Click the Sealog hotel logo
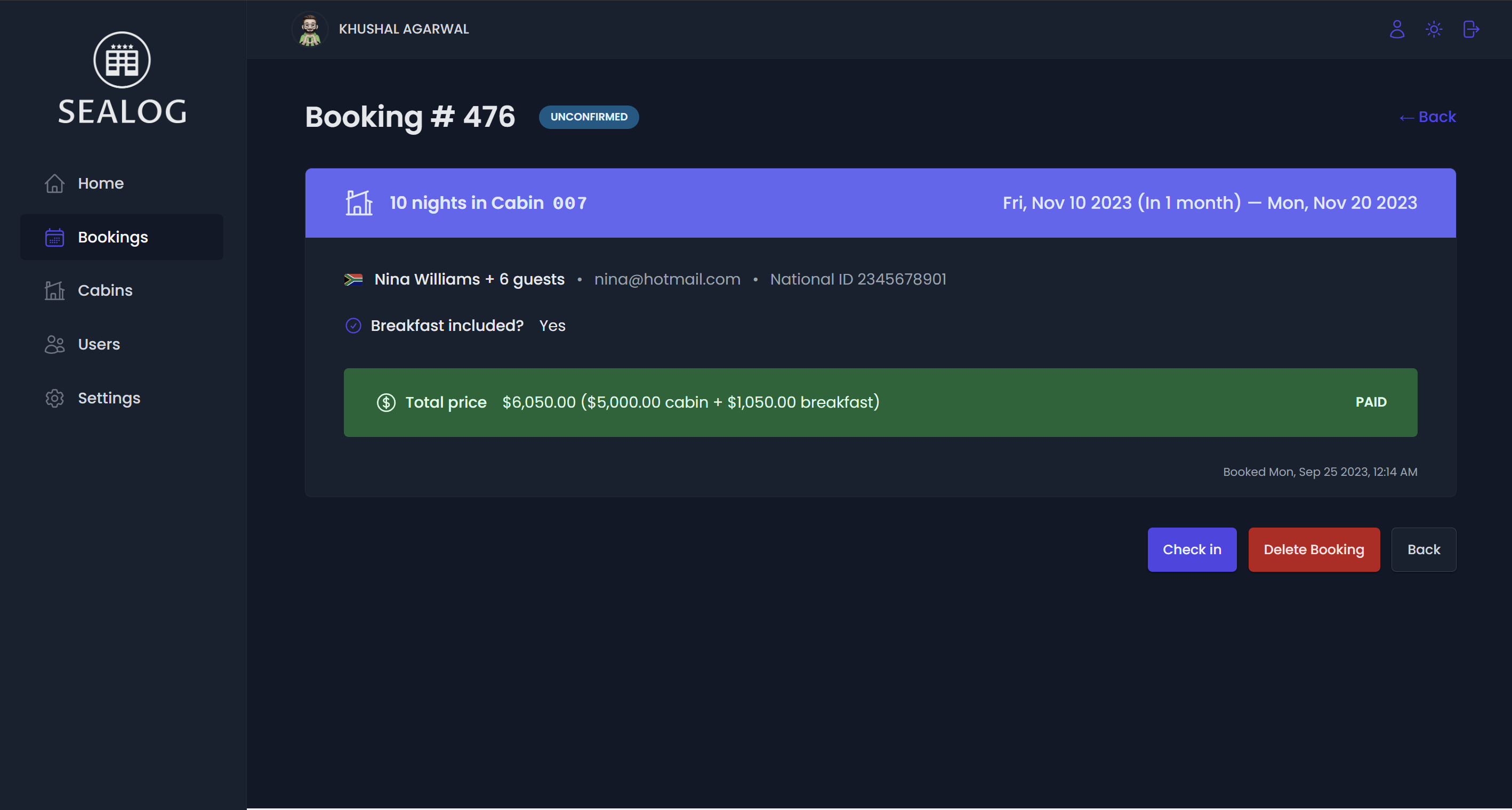 coord(122,60)
